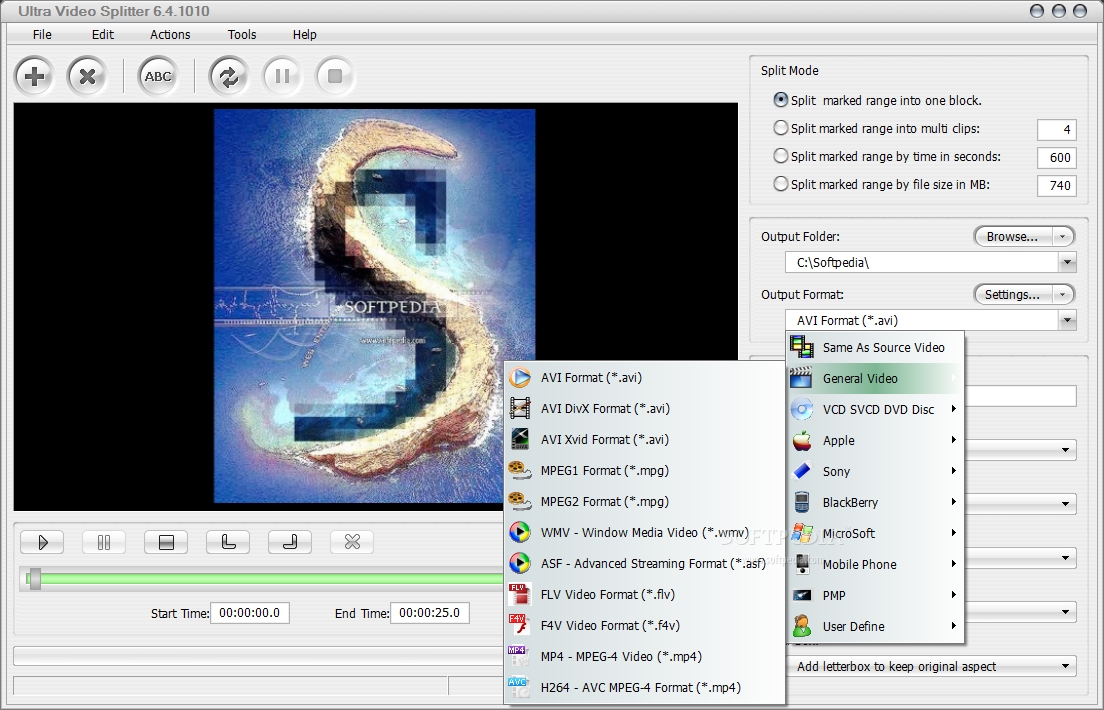Expand the MicroSoft formats submenu
The width and height of the screenshot is (1104, 710).
point(875,533)
